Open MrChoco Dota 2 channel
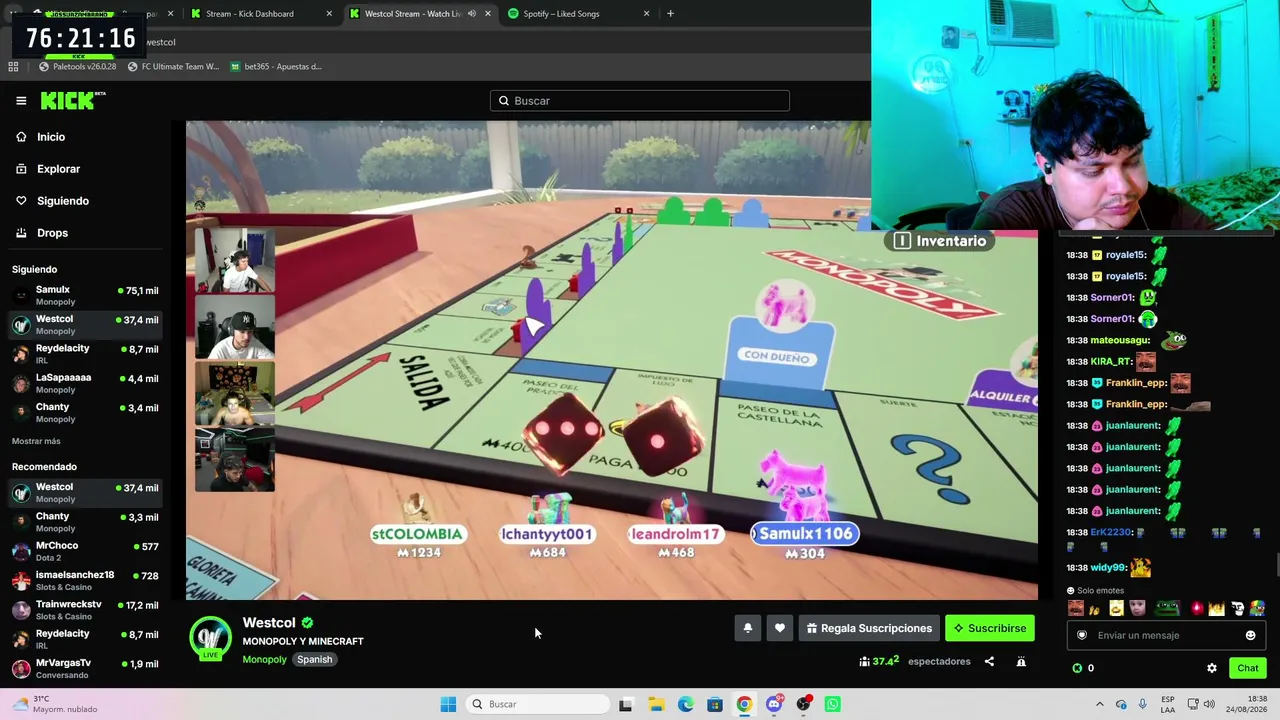 coord(84,551)
